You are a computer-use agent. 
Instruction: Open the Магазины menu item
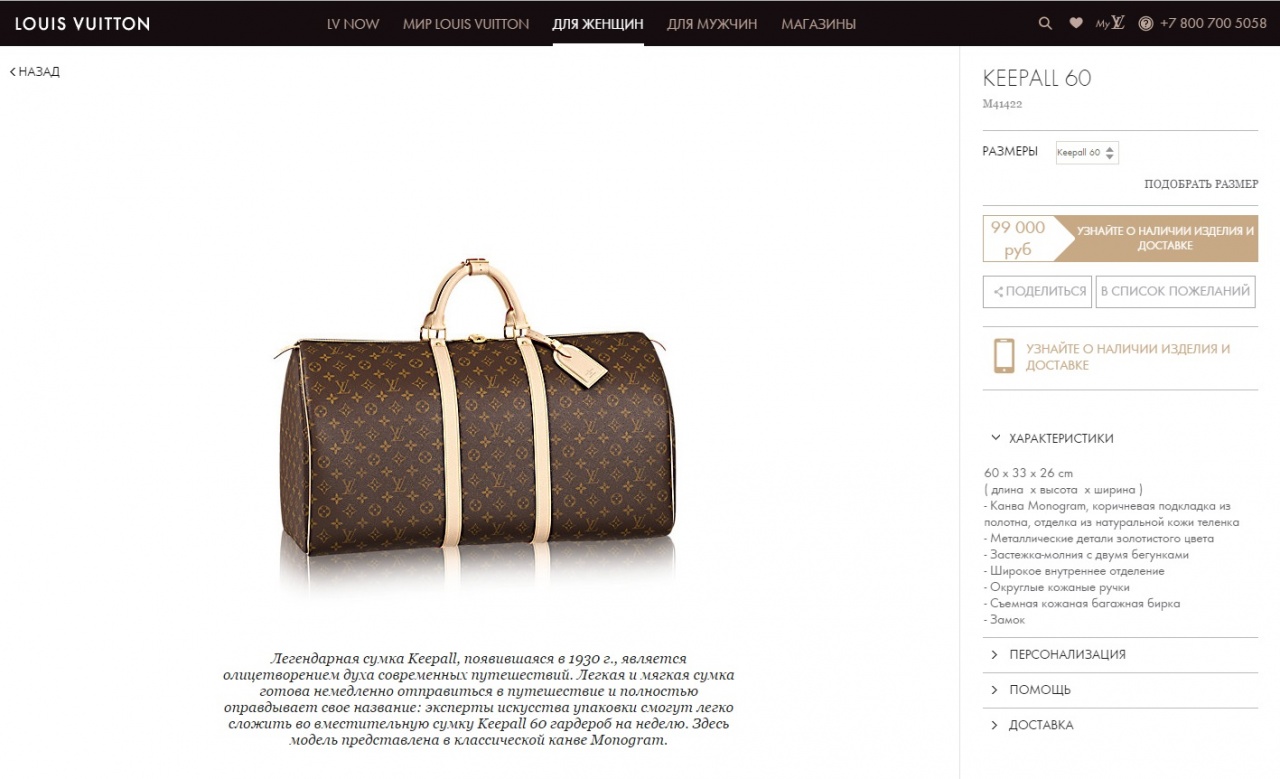click(818, 23)
